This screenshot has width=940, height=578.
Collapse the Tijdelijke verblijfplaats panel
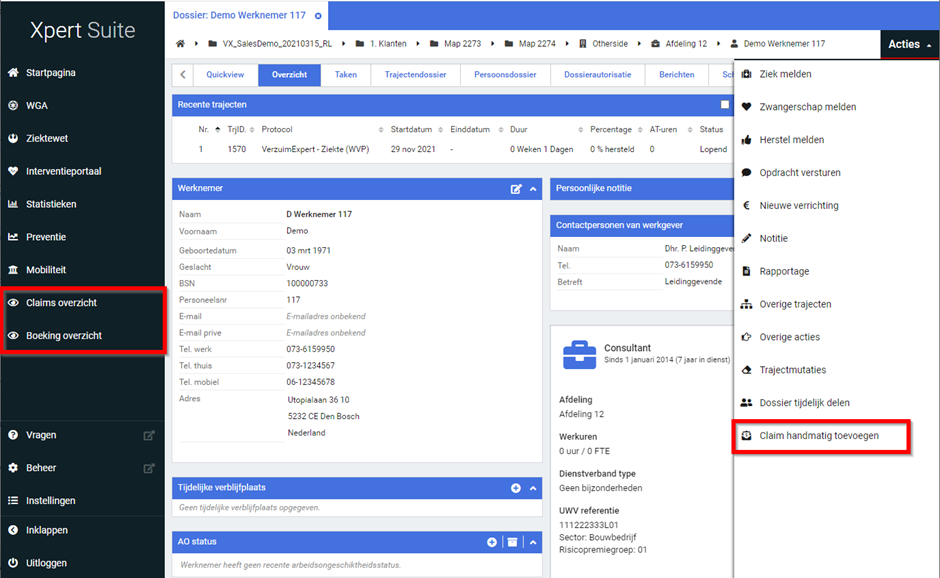tap(533, 488)
